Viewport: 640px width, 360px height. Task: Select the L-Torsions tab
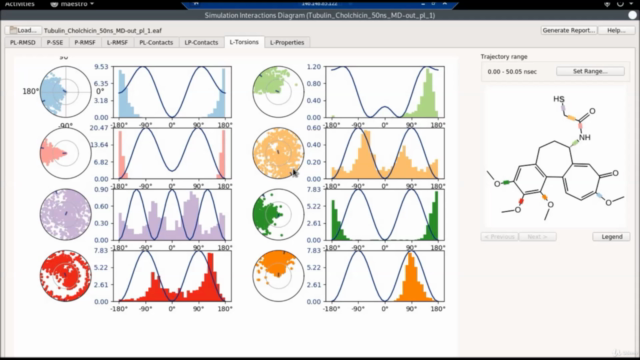(x=244, y=42)
